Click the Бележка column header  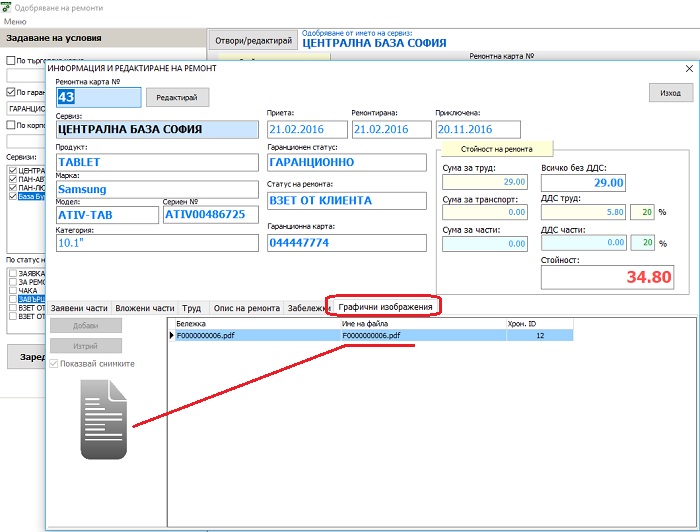pyautogui.click(x=258, y=324)
